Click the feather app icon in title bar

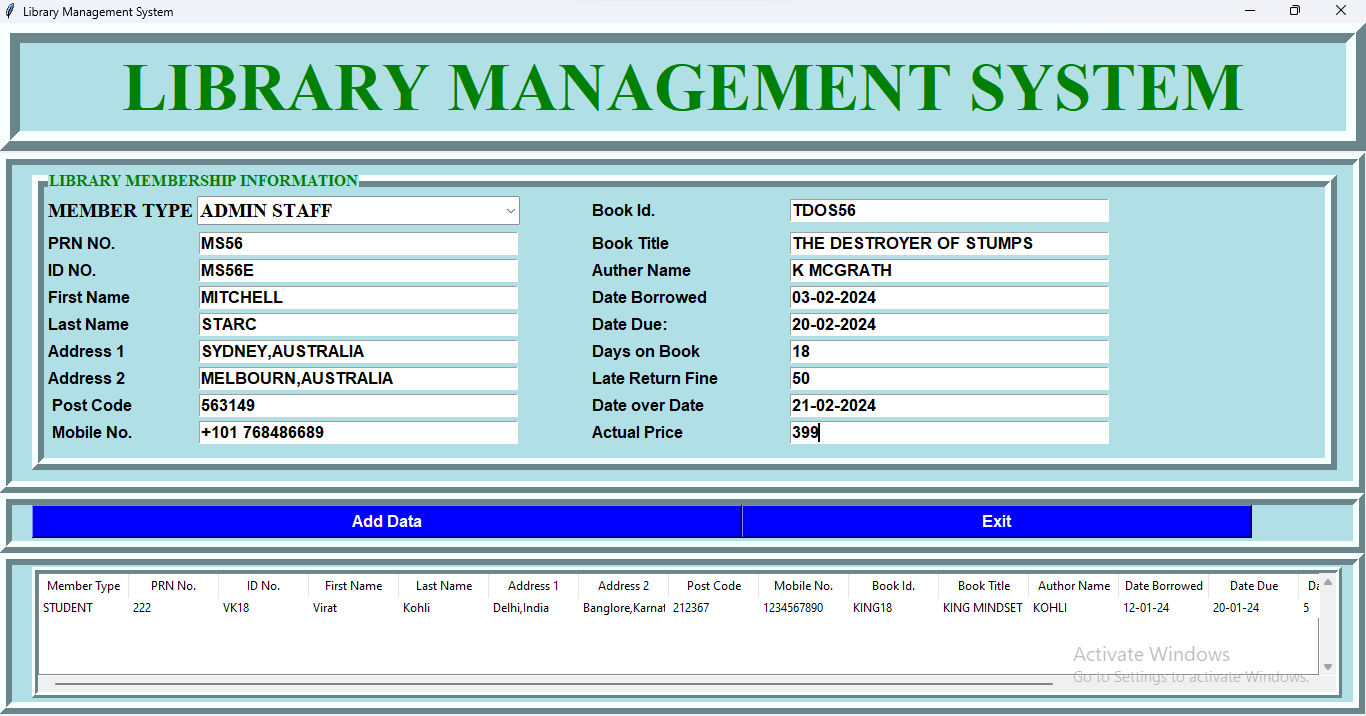click(10, 11)
